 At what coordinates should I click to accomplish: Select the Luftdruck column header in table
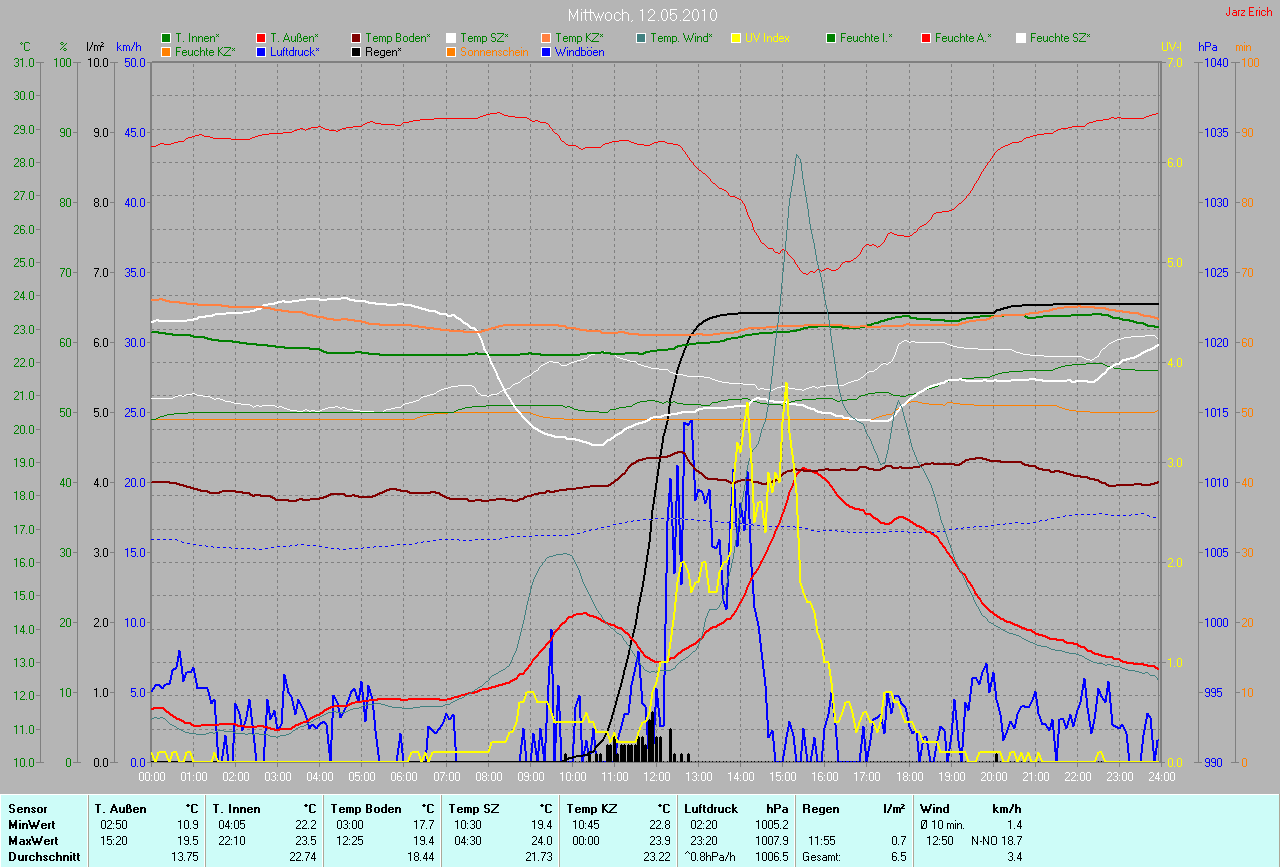711,808
